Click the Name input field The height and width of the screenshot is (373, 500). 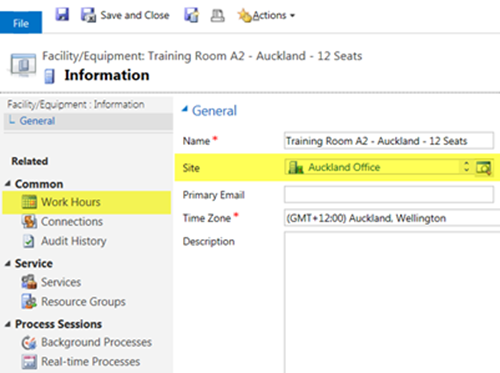click(389, 141)
